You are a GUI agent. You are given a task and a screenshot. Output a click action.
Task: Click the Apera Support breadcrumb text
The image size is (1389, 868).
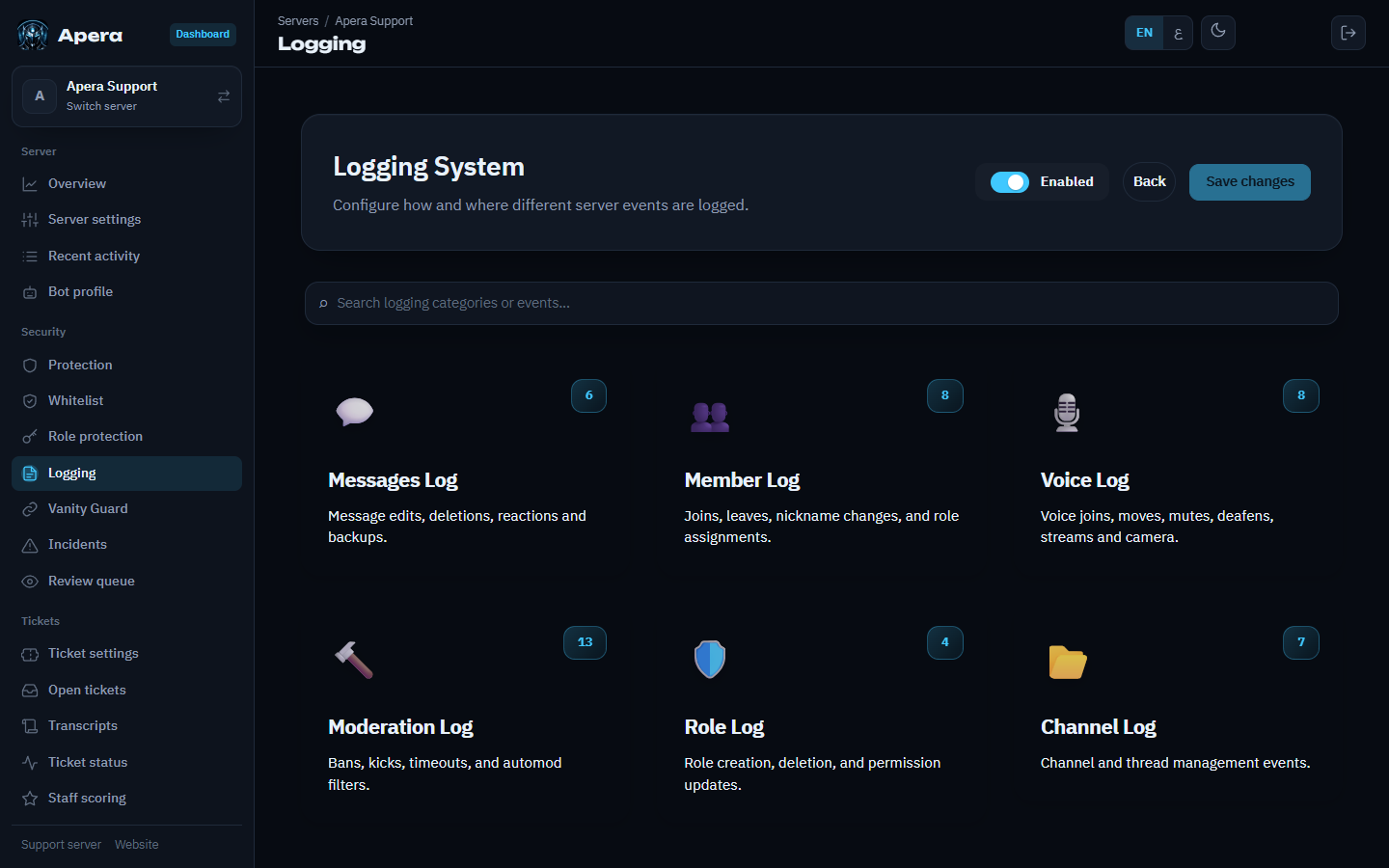click(373, 21)
